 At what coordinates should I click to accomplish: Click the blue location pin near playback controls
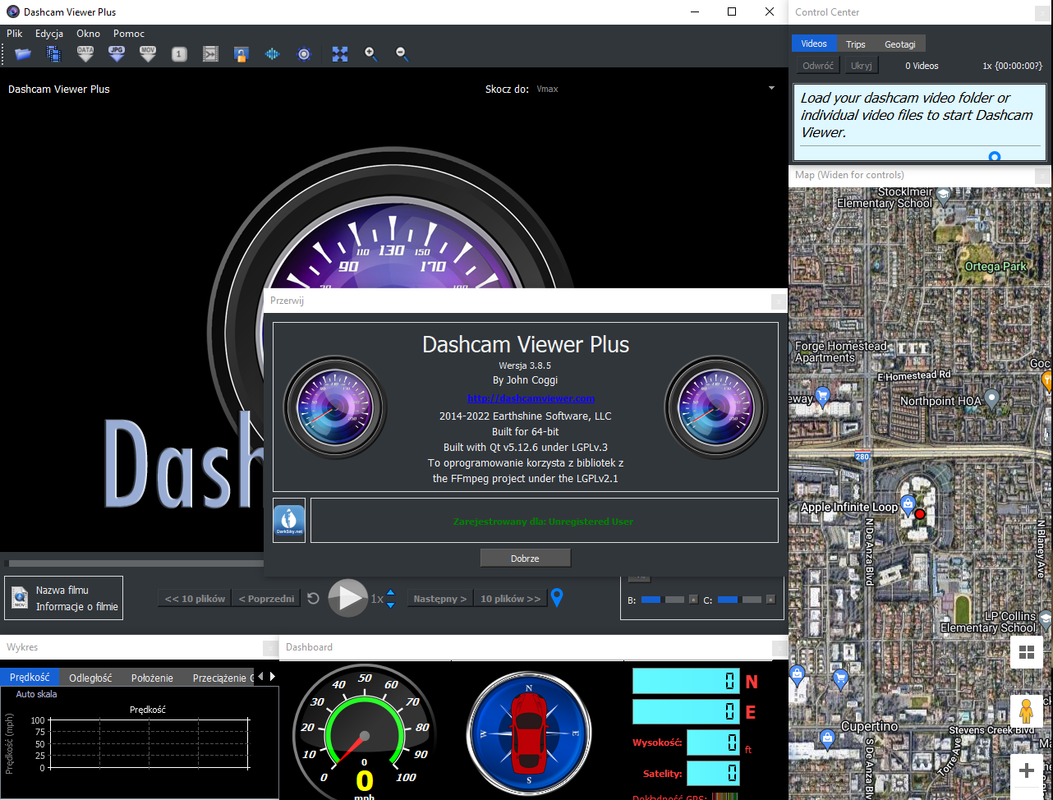point(557,597)
